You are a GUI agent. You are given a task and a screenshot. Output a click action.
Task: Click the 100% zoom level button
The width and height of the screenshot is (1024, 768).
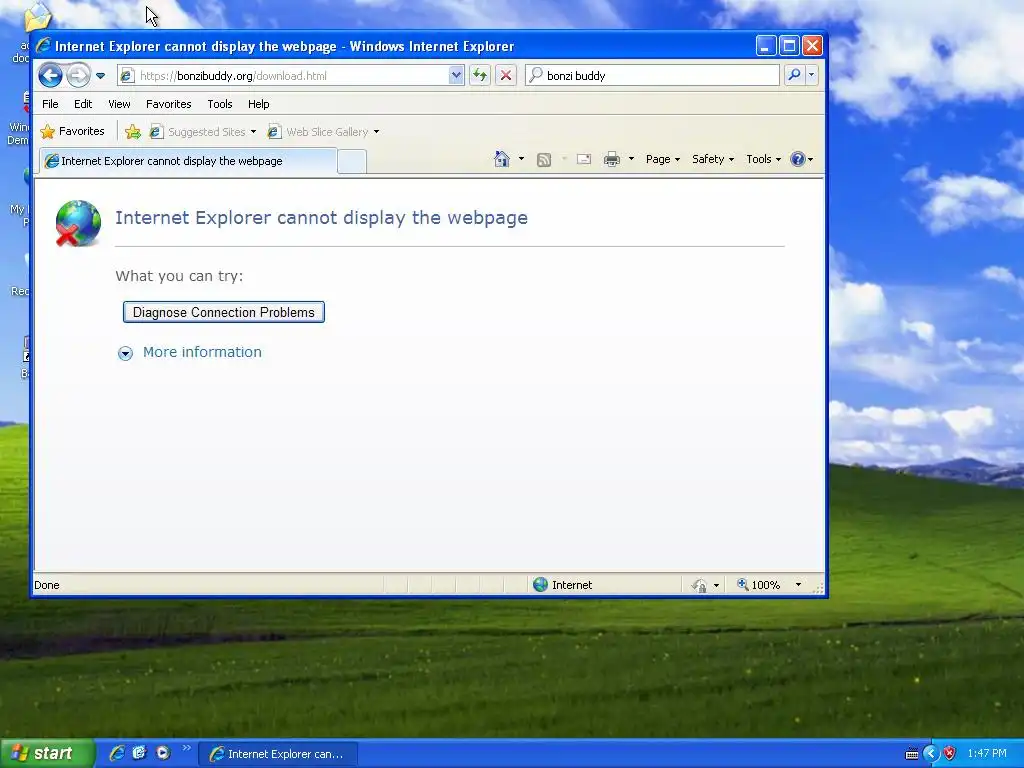point(759,585)
